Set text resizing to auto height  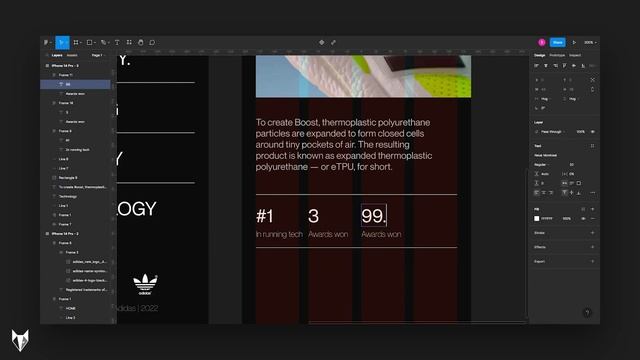coord(572,183)
